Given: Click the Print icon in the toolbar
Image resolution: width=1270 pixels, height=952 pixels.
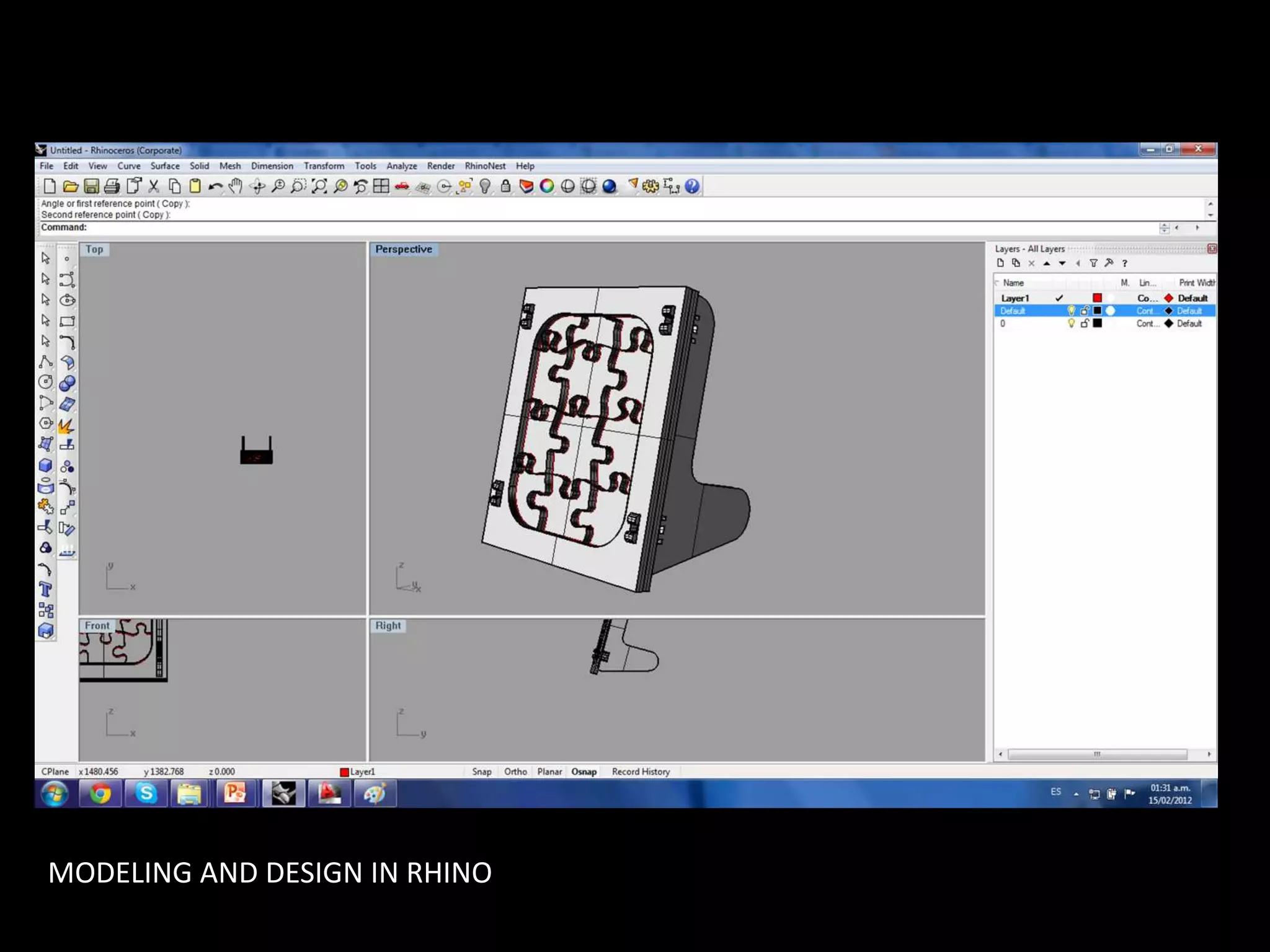Looking at the screenshot, I should [x=112, y=186].
